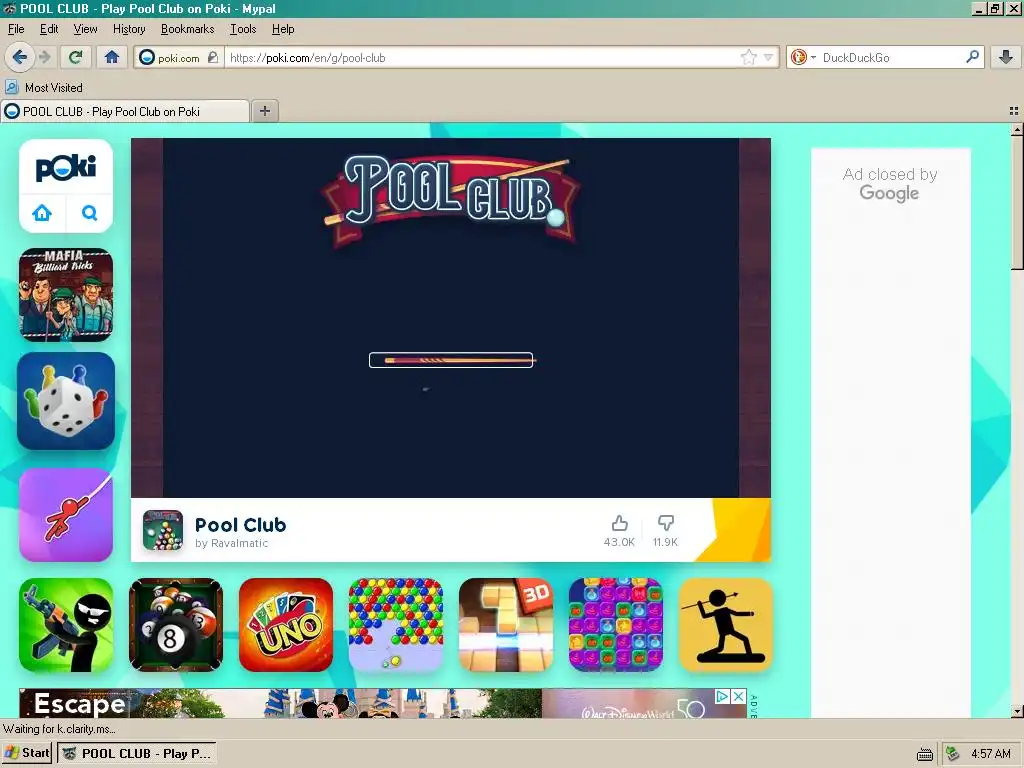The image size is (1024, 768).
Task: Select the POOL CLUB taskbar button
Action: click(136, 753)
